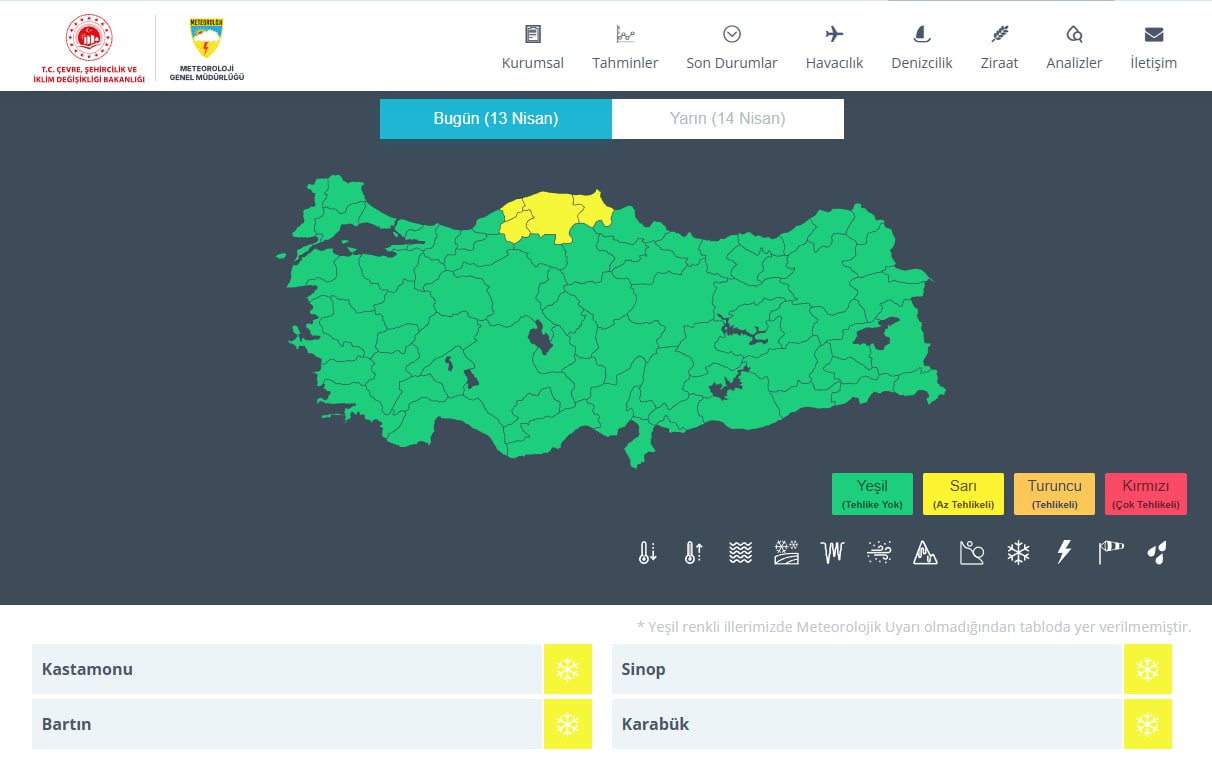Open the Havacılık navigation menu
The width and height of the screenshot is (1212, 757).
point(834,48)
